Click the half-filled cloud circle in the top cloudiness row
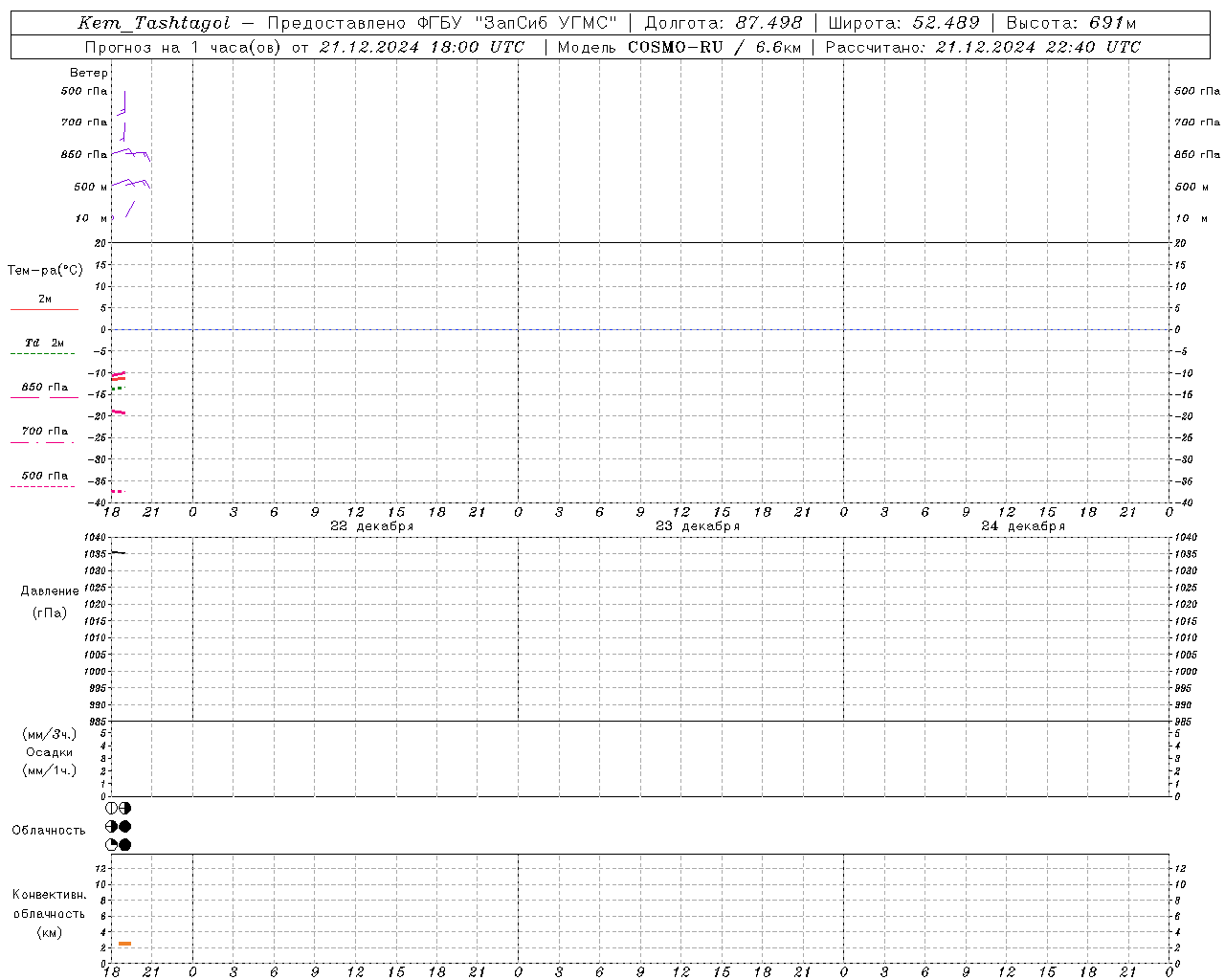This screenshot has width=1225, height=980. click(125, 809)
